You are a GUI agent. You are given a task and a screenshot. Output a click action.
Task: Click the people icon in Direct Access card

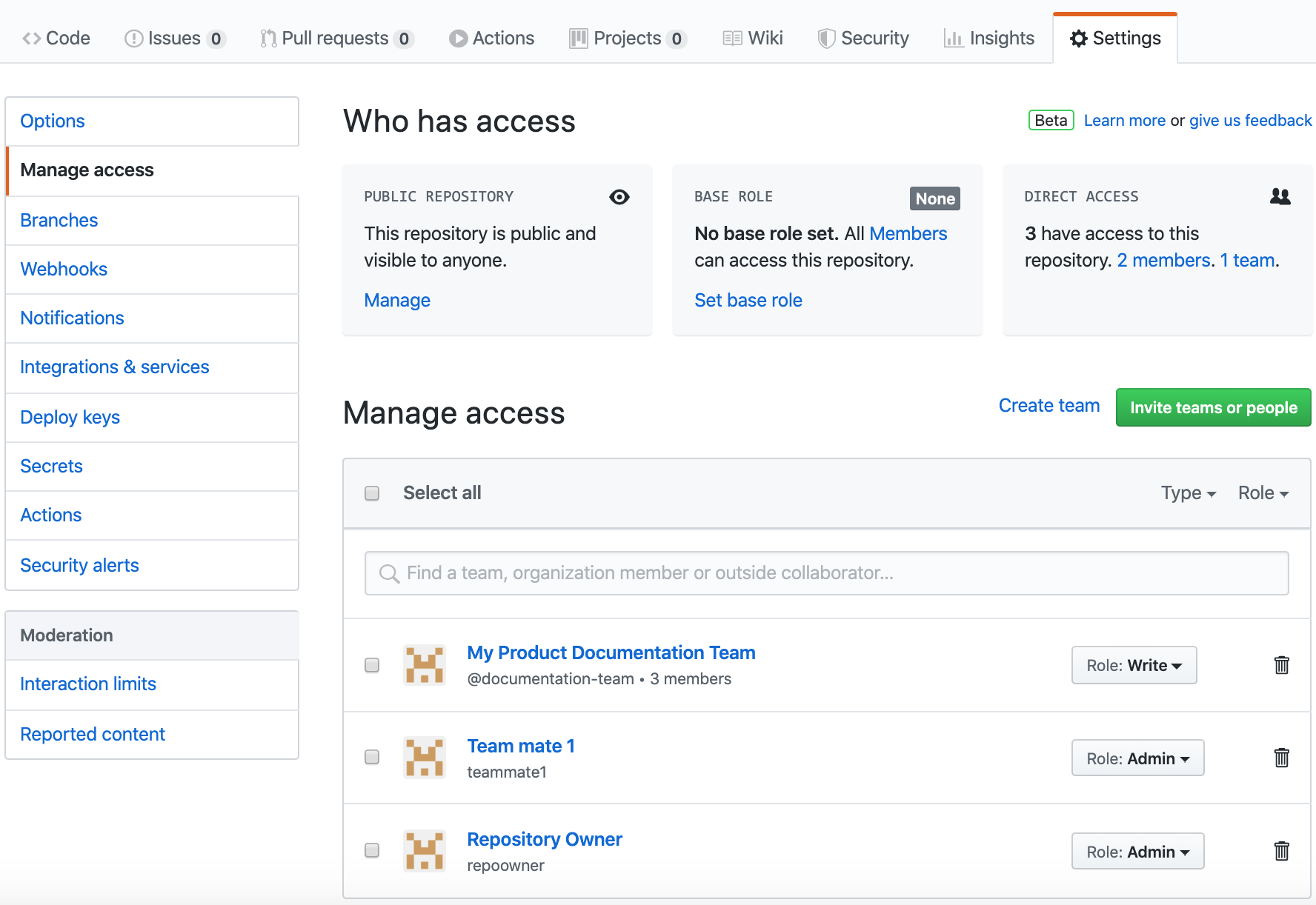coord(1280,196)
